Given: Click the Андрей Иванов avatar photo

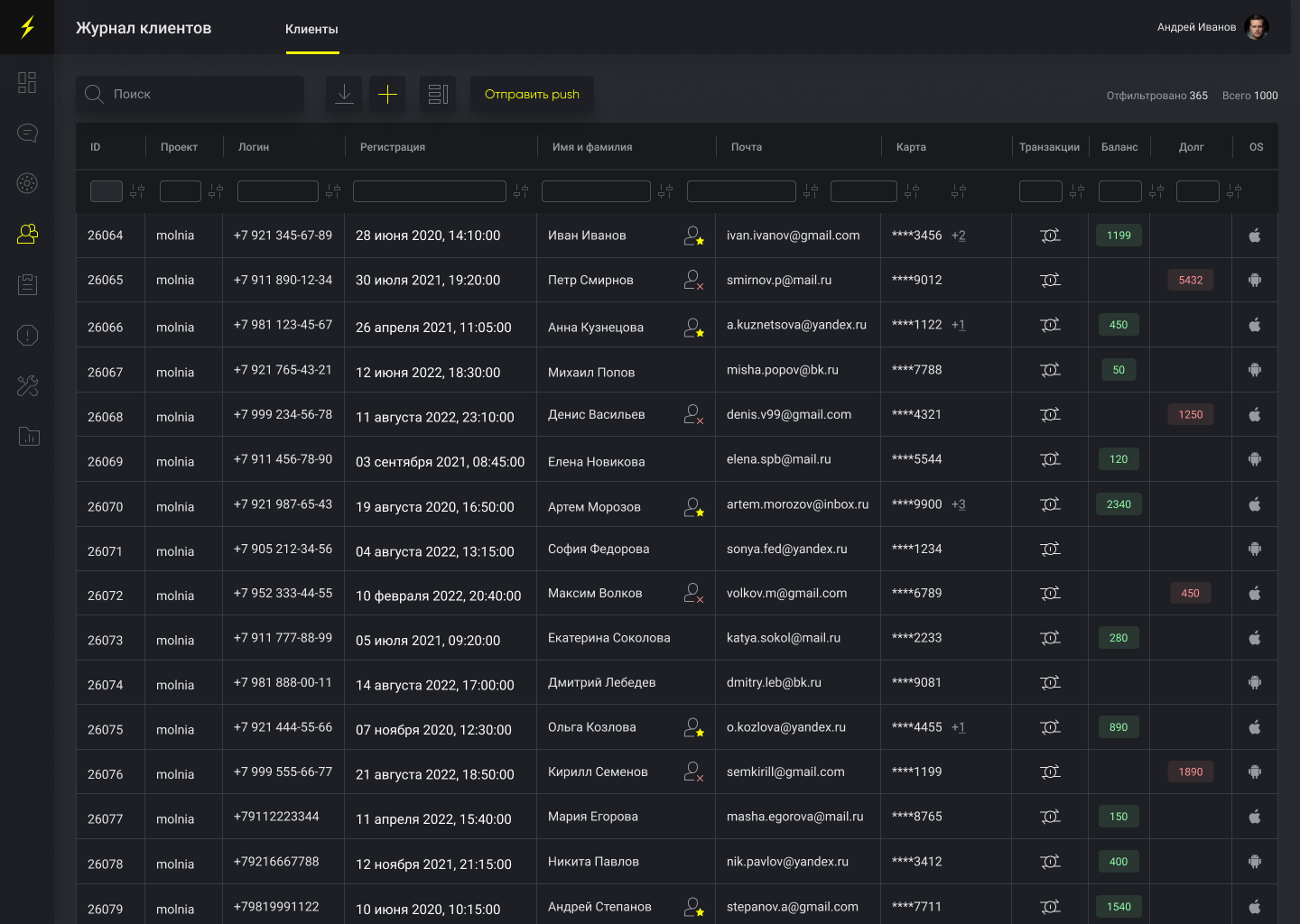Looking at the screenshot, I should point(1257,27).
